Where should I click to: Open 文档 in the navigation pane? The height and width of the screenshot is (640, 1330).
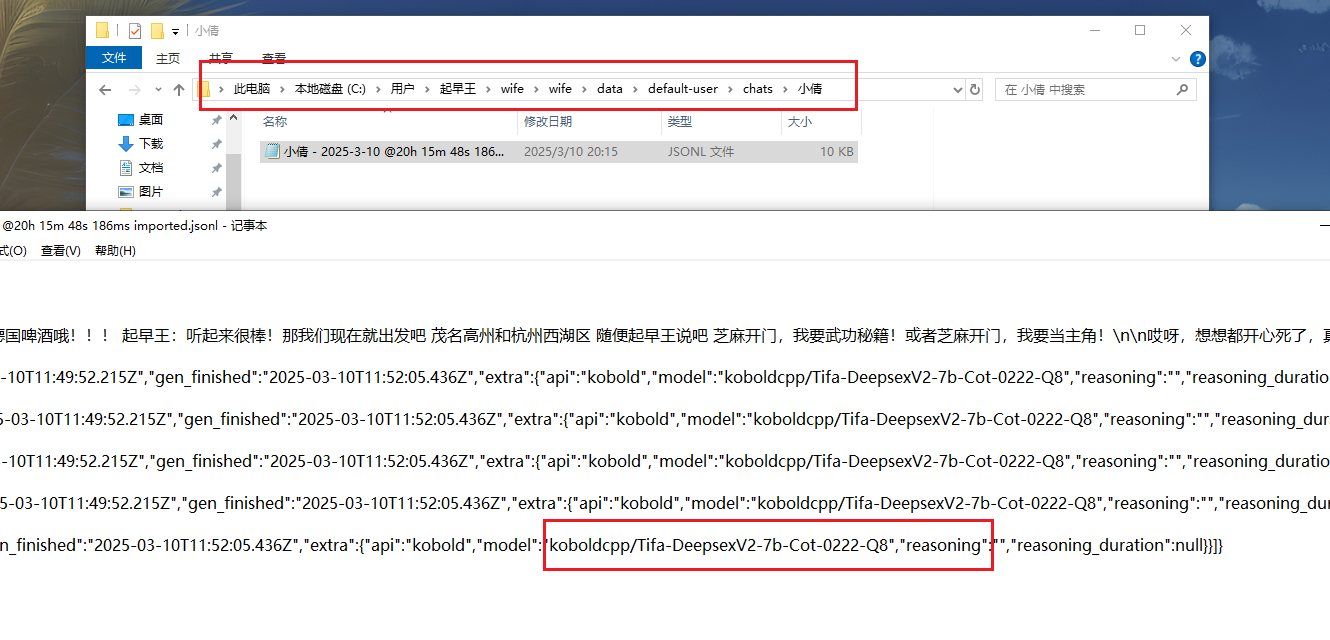click(151, 168)
